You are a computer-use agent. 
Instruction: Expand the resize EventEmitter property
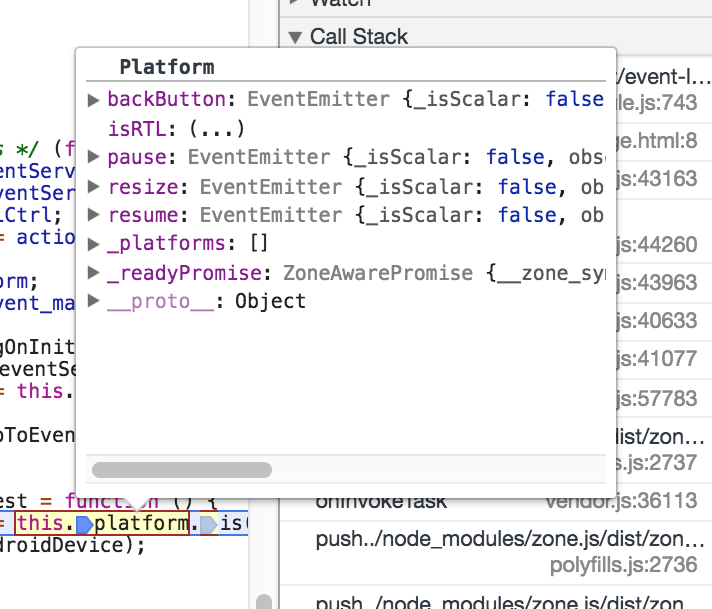point(94,186)
